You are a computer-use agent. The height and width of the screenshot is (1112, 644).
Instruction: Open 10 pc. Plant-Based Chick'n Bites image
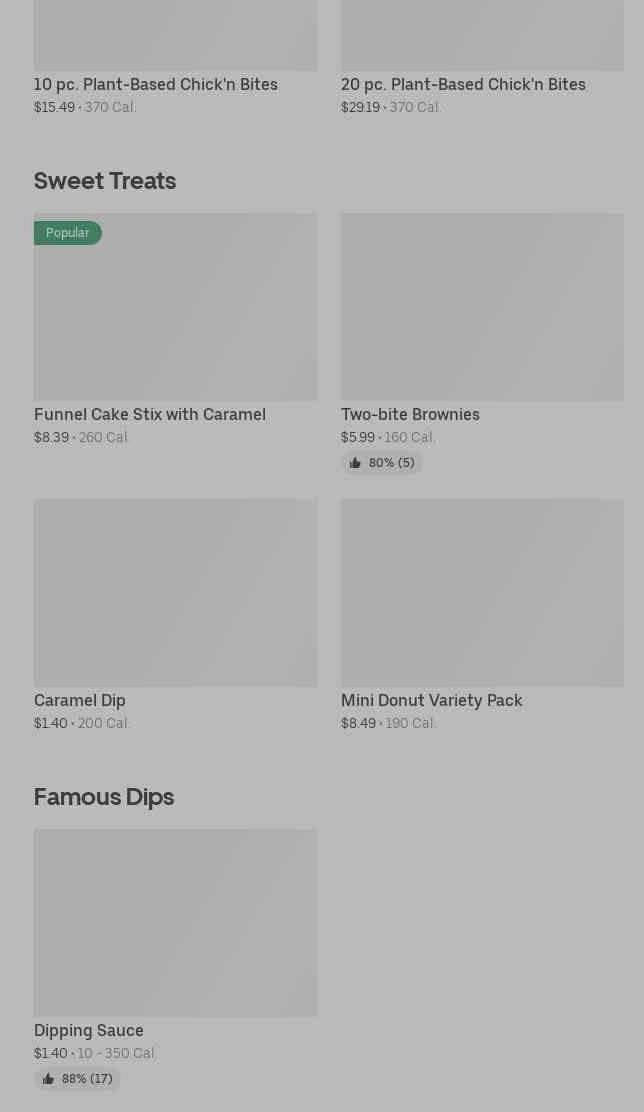click(x=175, y=35)
